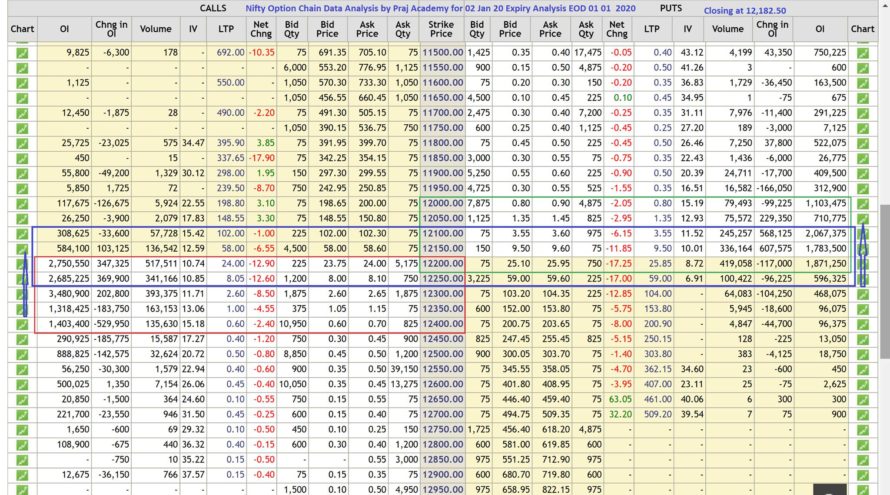
Task: Open calls chart icon for 11900.00 strike row
Action: 22,173
